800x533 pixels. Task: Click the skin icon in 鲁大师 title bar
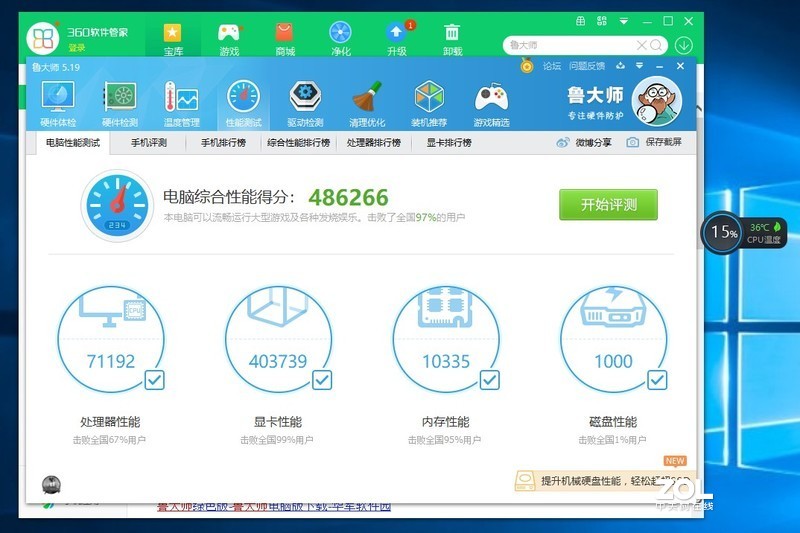pos(620,66)
